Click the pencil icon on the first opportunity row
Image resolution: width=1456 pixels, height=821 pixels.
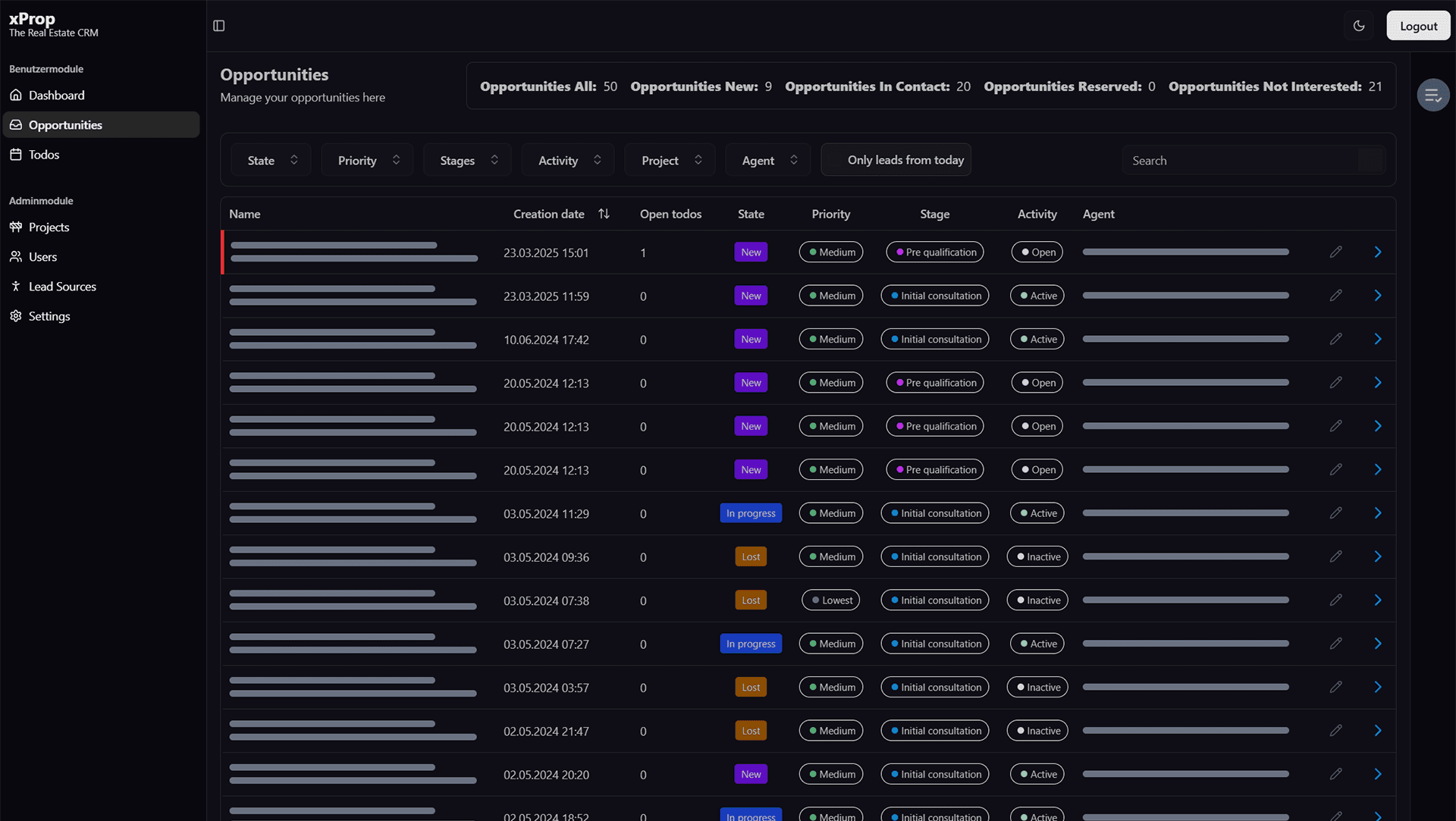(1335, 252)
